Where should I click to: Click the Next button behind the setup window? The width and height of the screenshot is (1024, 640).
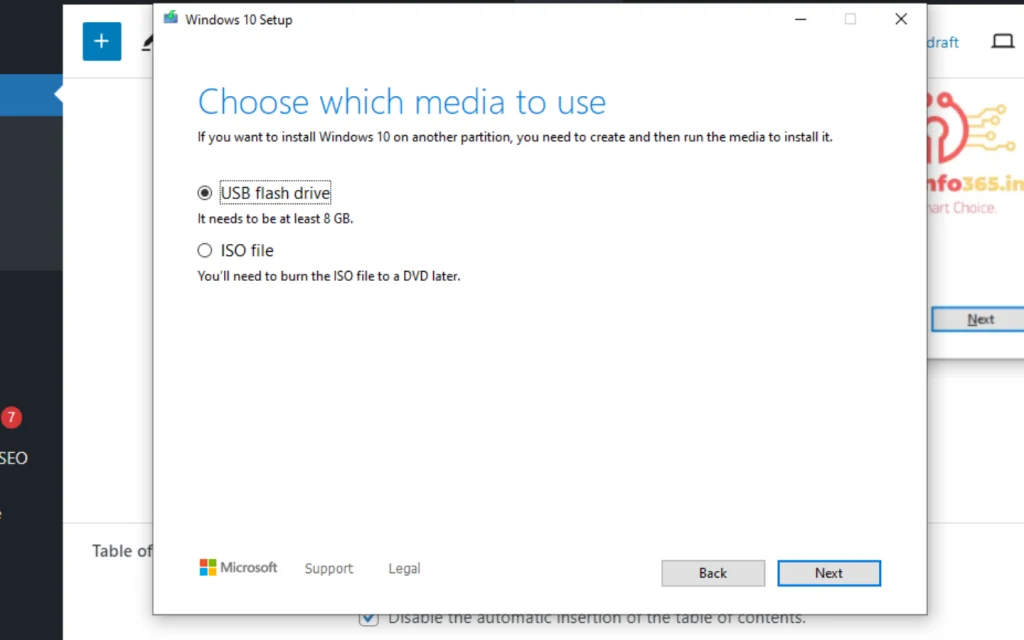[x=981, y=318]
